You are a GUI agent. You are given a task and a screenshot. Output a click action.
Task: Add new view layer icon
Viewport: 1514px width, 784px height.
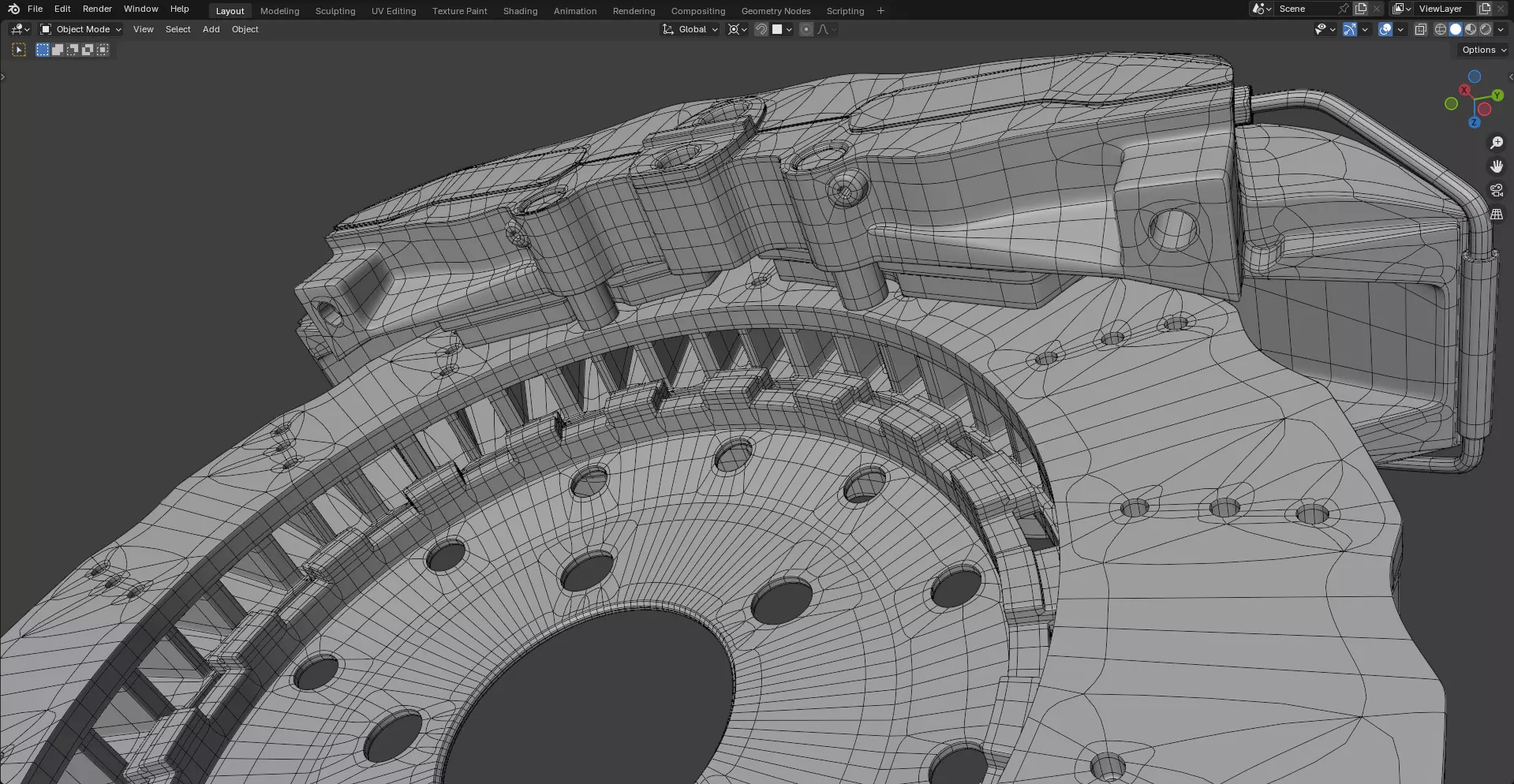(1485, 9)
